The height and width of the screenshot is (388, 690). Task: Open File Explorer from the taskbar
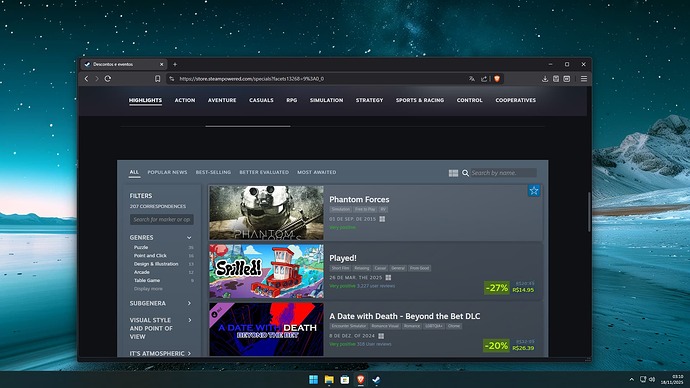(329, 379)
